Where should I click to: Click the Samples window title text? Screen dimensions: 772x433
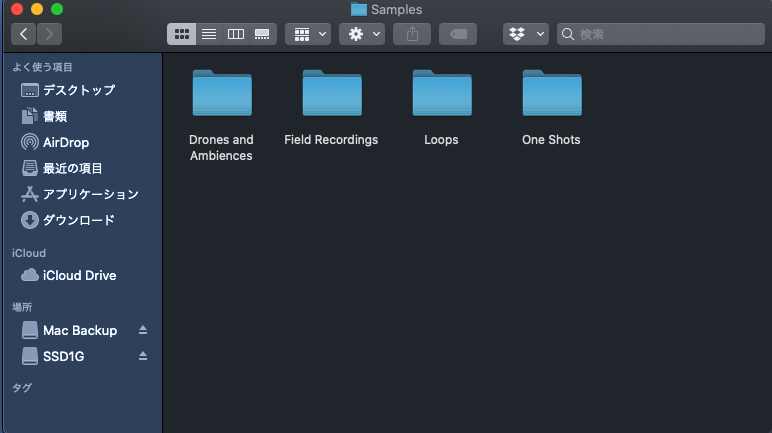pos(396,9)
